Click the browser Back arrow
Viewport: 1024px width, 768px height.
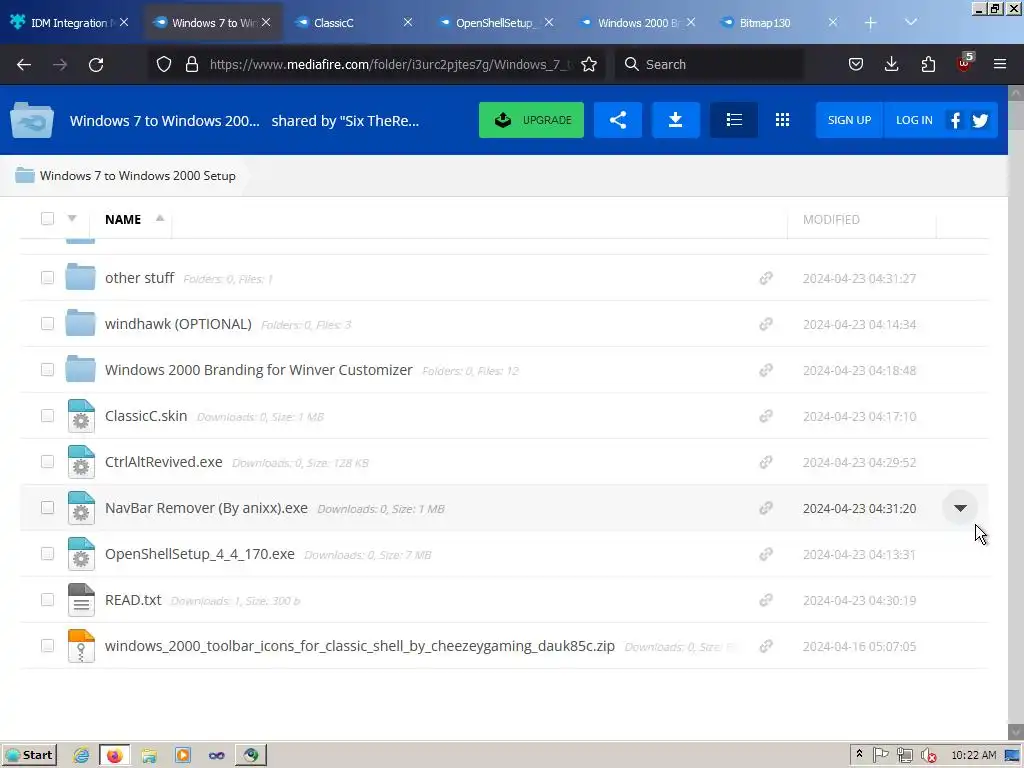pos(24,65)
